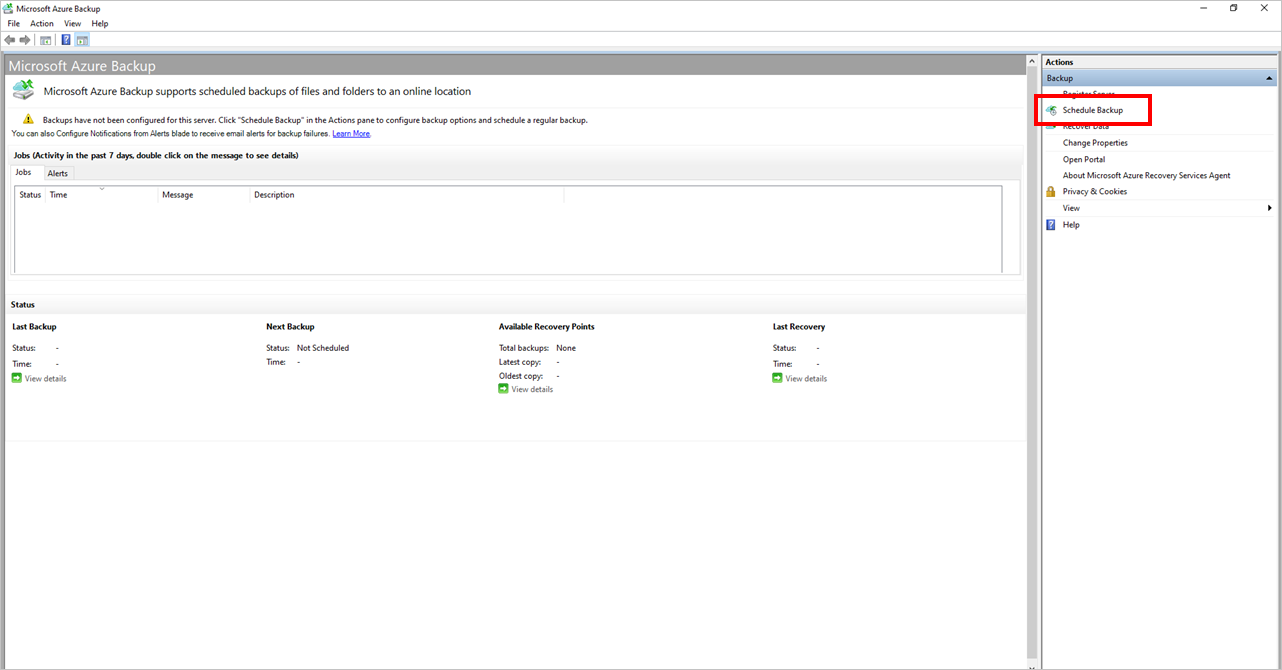
Task: Click the back navigation arrow
Action: (x=10, y=39)
